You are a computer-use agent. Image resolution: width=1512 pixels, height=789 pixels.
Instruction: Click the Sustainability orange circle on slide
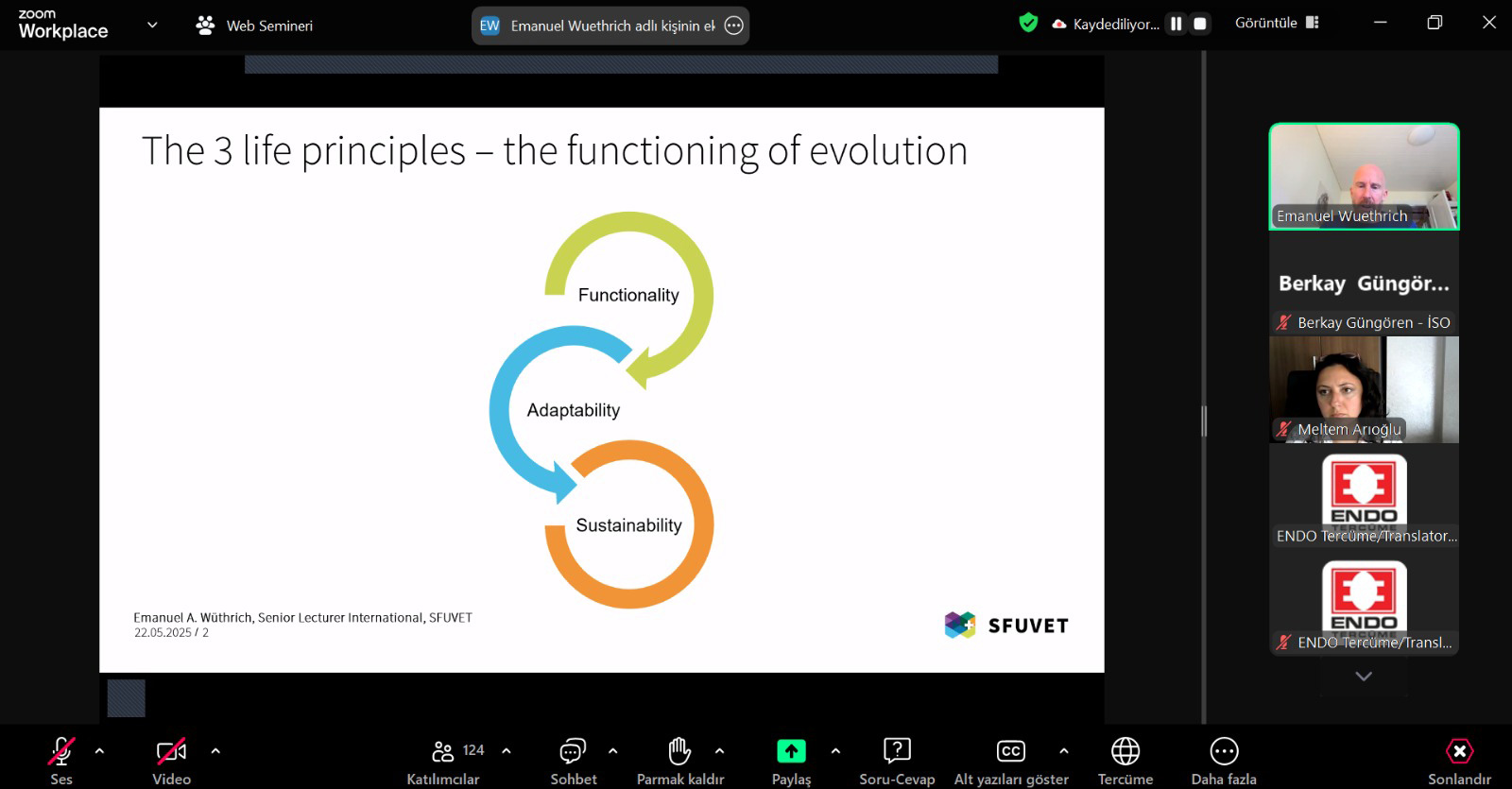coord(629,524)
